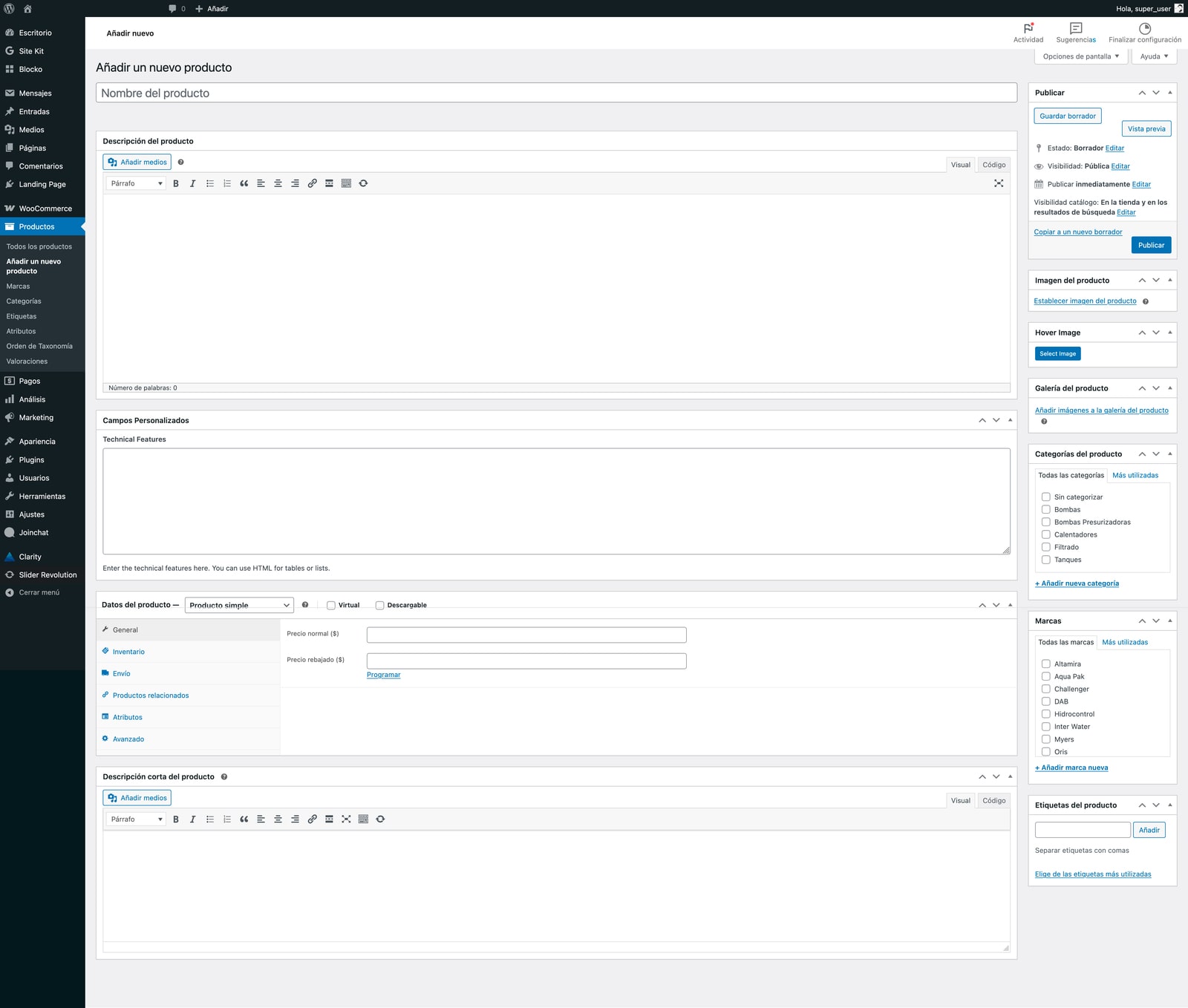The width and height of the screenshot is (1188, 1008).
Task: Switch to the Inventario product data tab
Action: pos(128,652)
